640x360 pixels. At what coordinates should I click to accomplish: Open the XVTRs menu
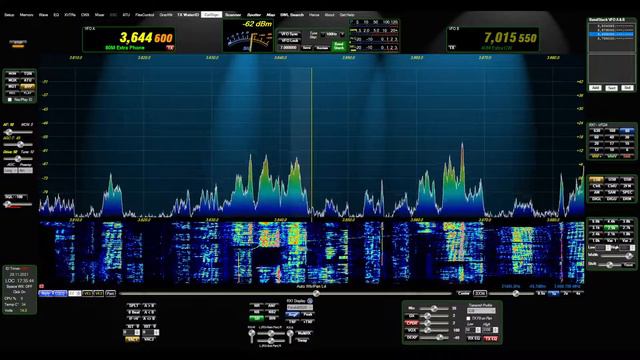[x=70, y=15]
